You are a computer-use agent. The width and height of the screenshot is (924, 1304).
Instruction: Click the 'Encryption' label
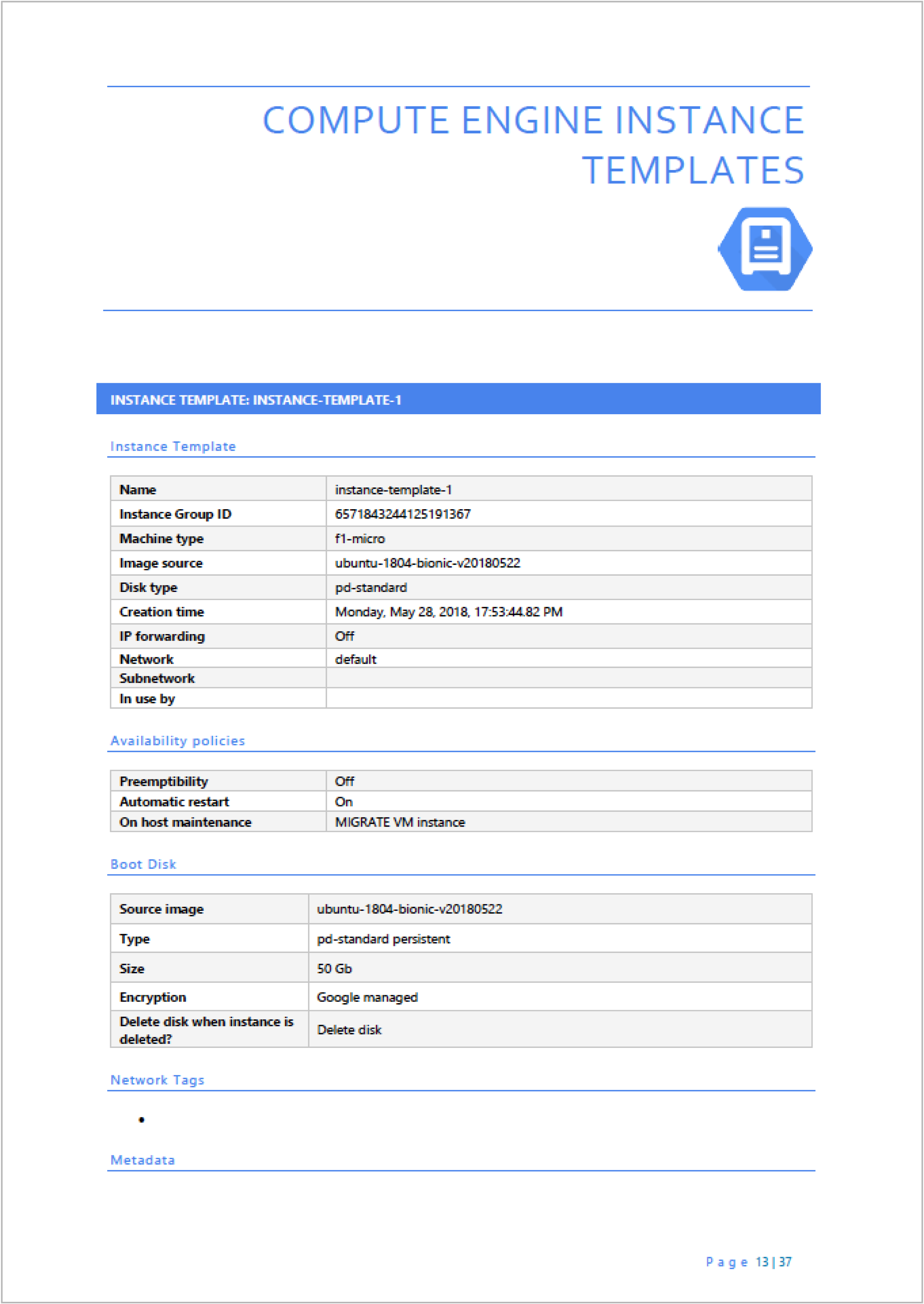(x=153, y=998)
